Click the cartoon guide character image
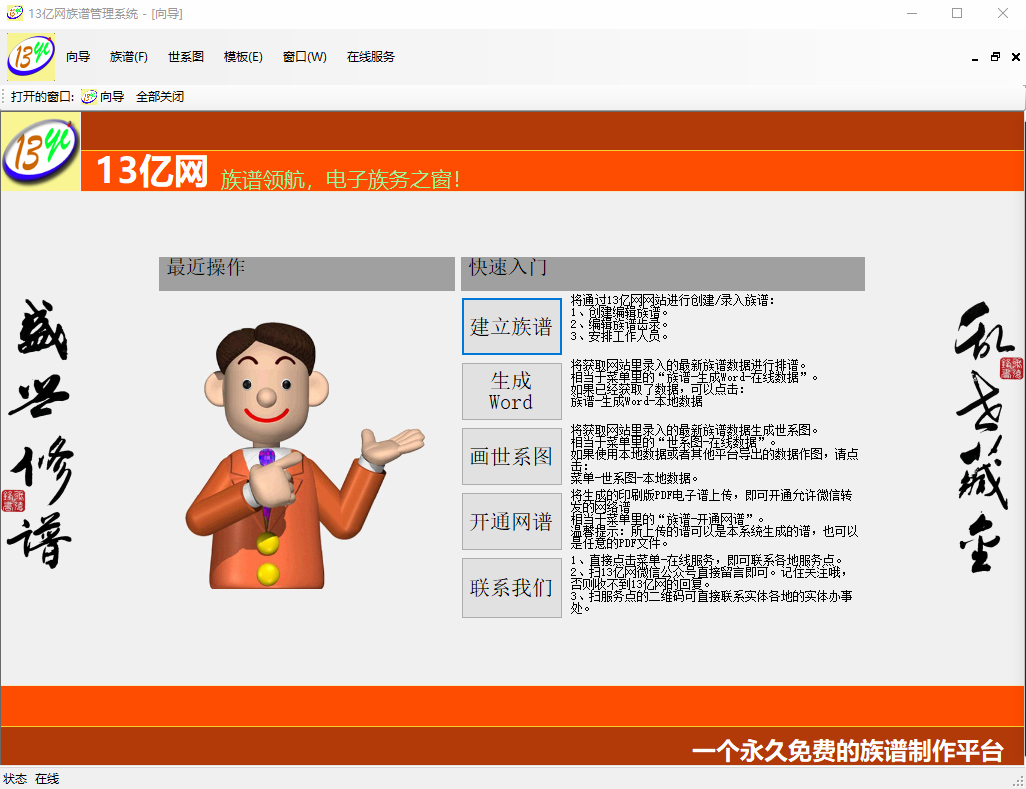 click(305, 455)
